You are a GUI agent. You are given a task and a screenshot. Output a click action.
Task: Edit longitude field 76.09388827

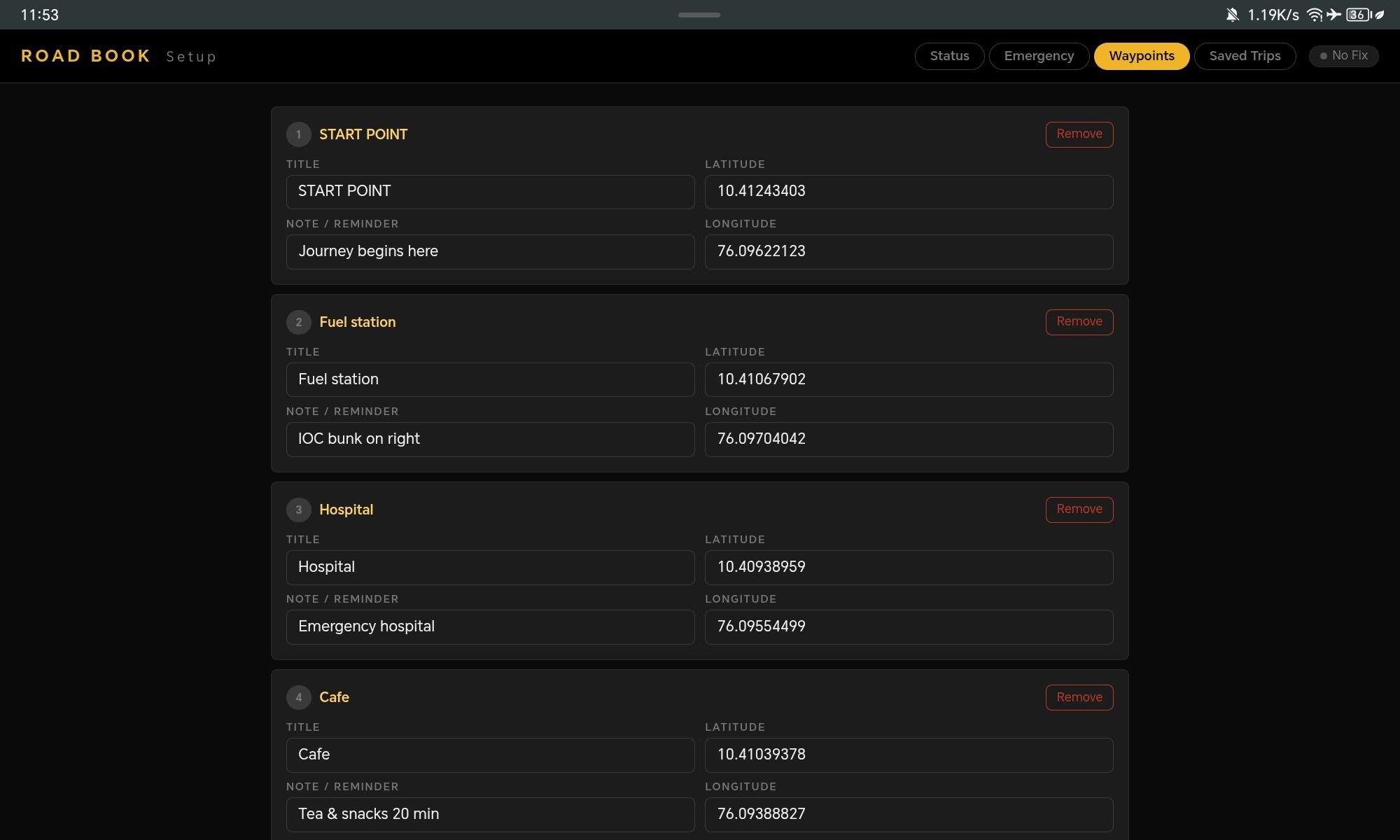tap(909, 815)
